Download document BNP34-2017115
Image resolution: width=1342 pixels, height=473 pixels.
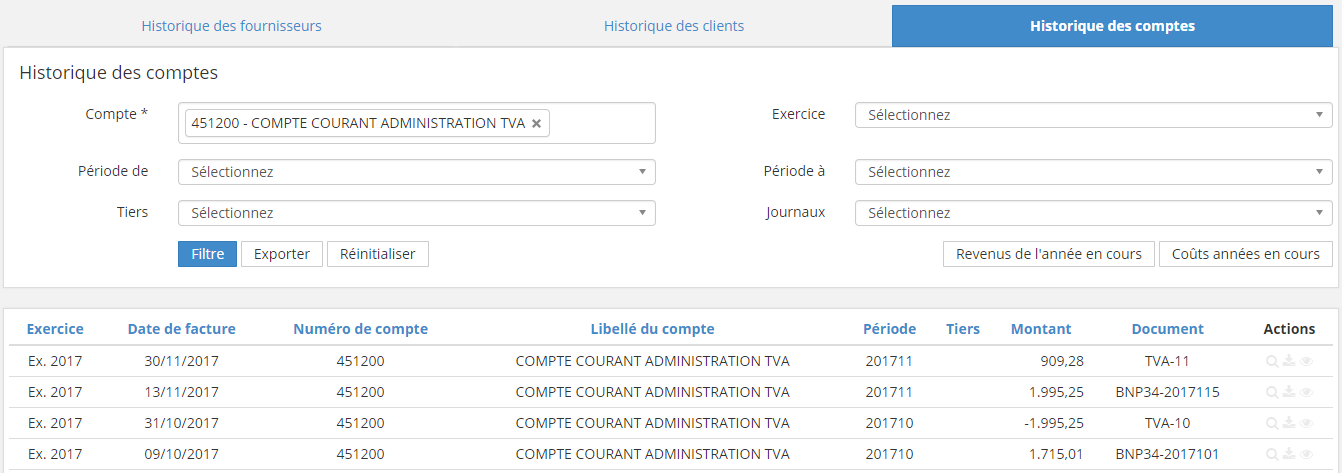(x=1289, y=393)
